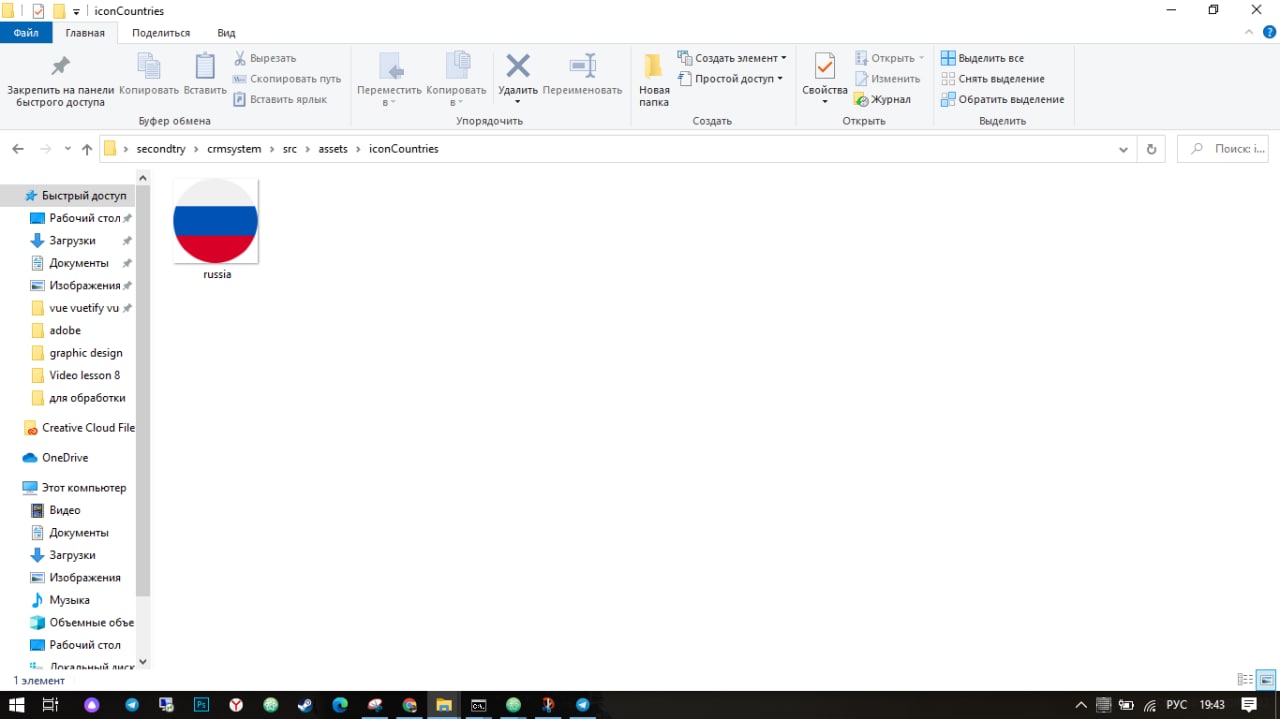This screenshot has width=1280, height=719.
Task: Click the Refresh address bar button
Action: click(1151, 149)
